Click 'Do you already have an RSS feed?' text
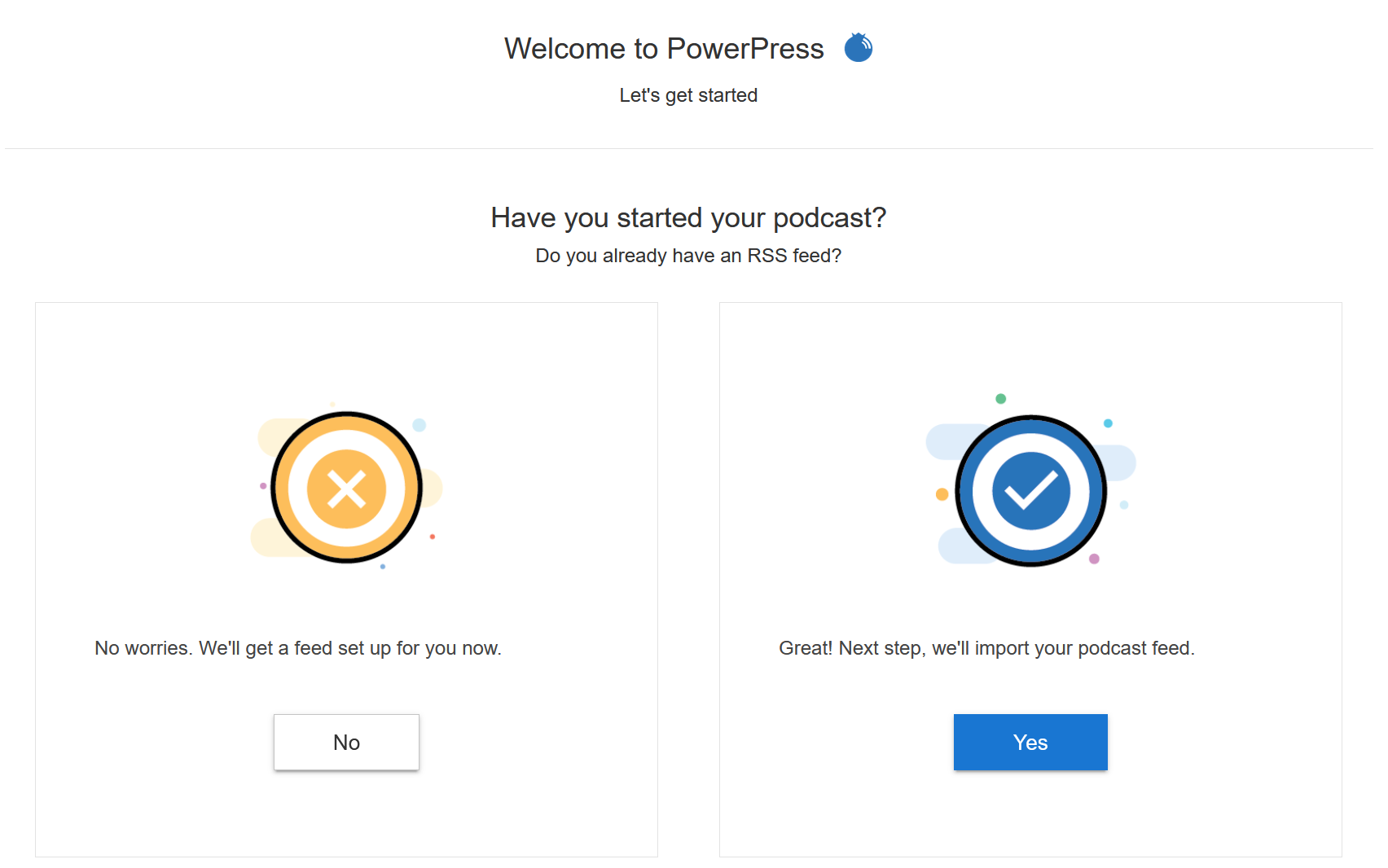This screenshot has height=868, width=1388. click(x=688, y=256)
